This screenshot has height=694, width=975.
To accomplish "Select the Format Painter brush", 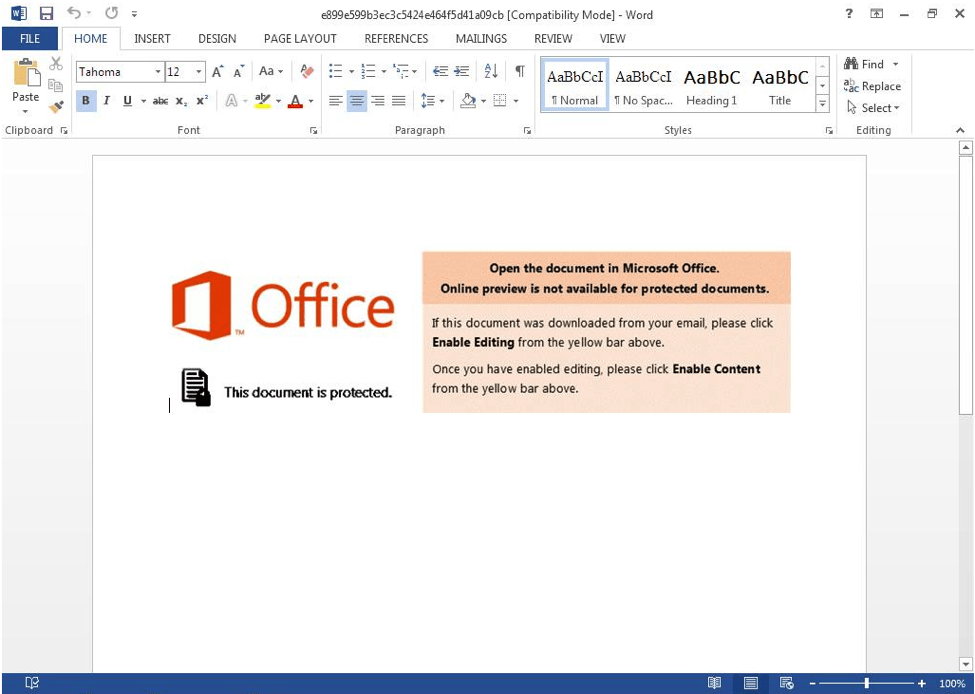I will point(56,107).
